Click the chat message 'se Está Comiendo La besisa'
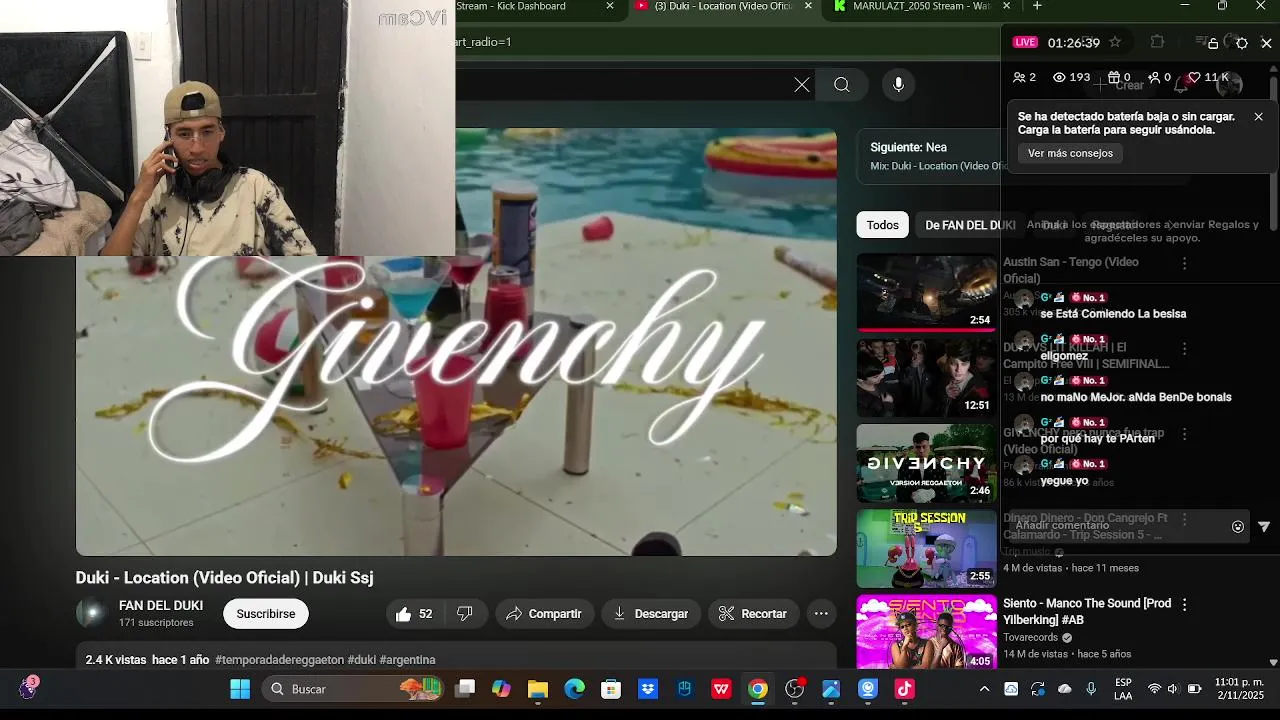Viewport: 1280px width, 720px height. 1113,314
